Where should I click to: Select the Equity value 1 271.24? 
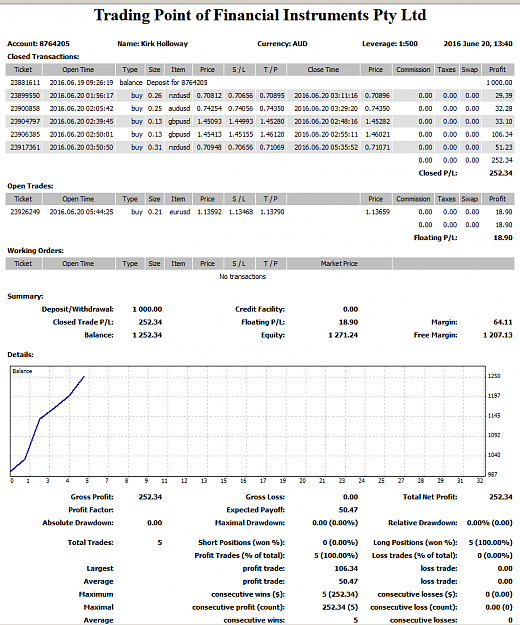[x=343, y=335]
